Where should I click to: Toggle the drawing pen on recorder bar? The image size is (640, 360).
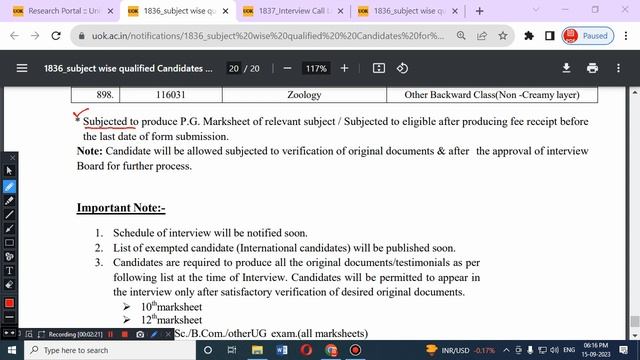coord(154,334)
